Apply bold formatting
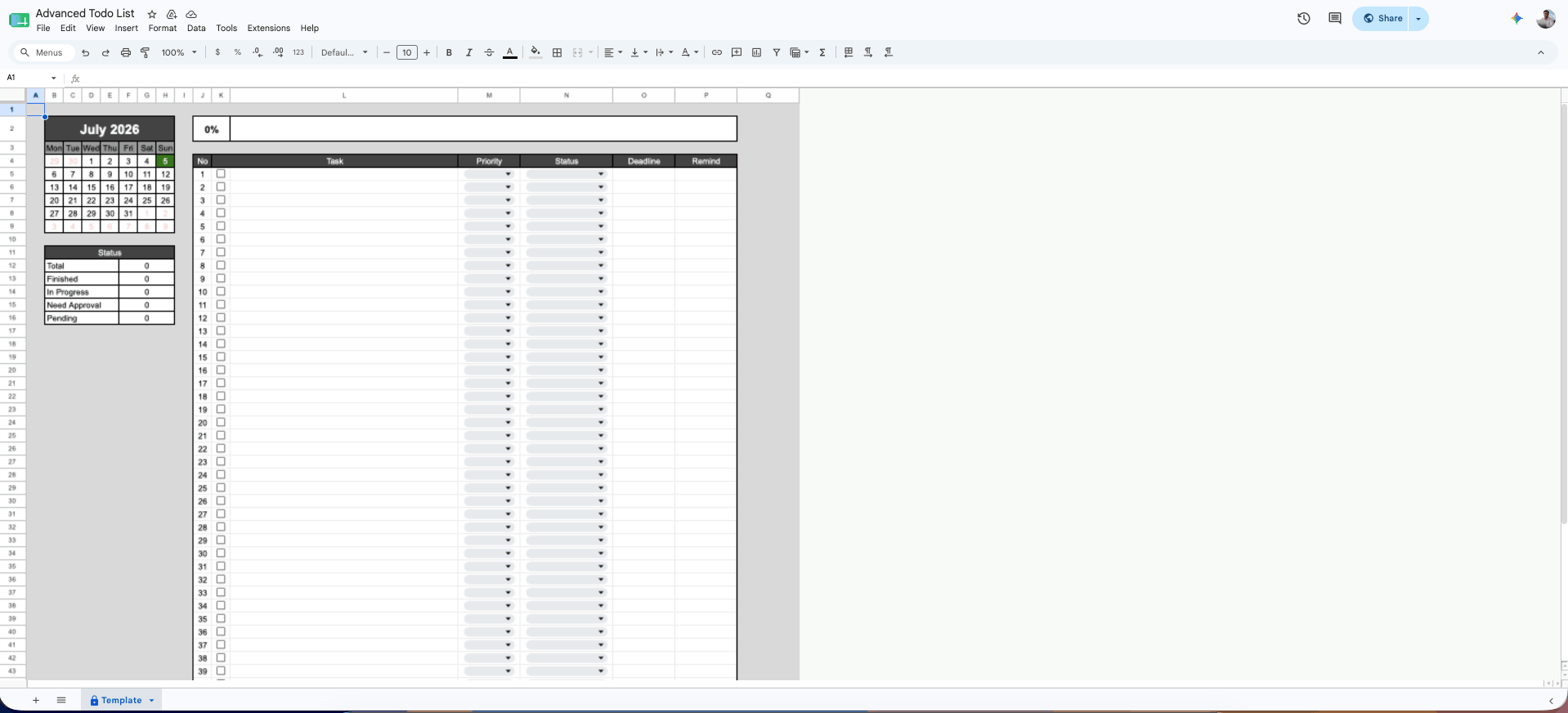The height and width of the screenshot is (713, 1568). click(449, 52)
